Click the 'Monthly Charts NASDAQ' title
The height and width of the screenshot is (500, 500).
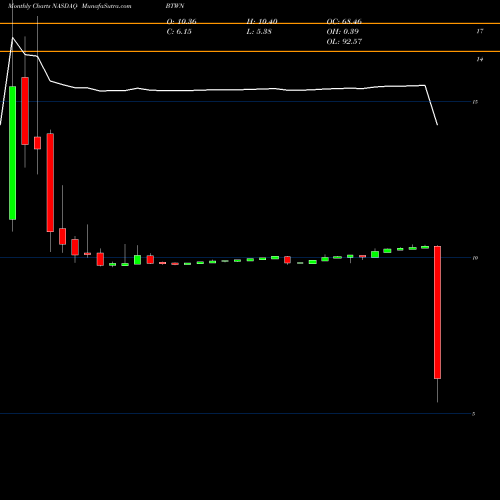[x=43, y=6]
